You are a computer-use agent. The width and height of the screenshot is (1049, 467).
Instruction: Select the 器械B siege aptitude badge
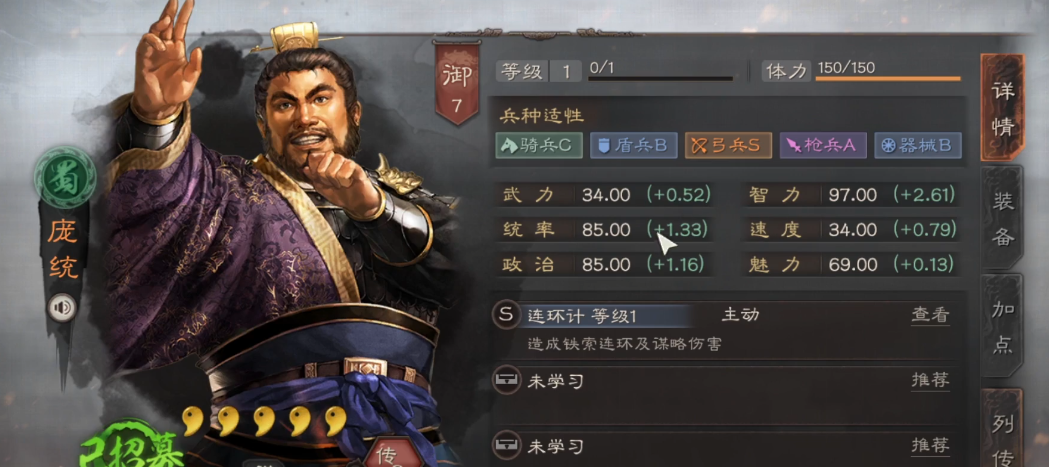[x=918, y=146]
